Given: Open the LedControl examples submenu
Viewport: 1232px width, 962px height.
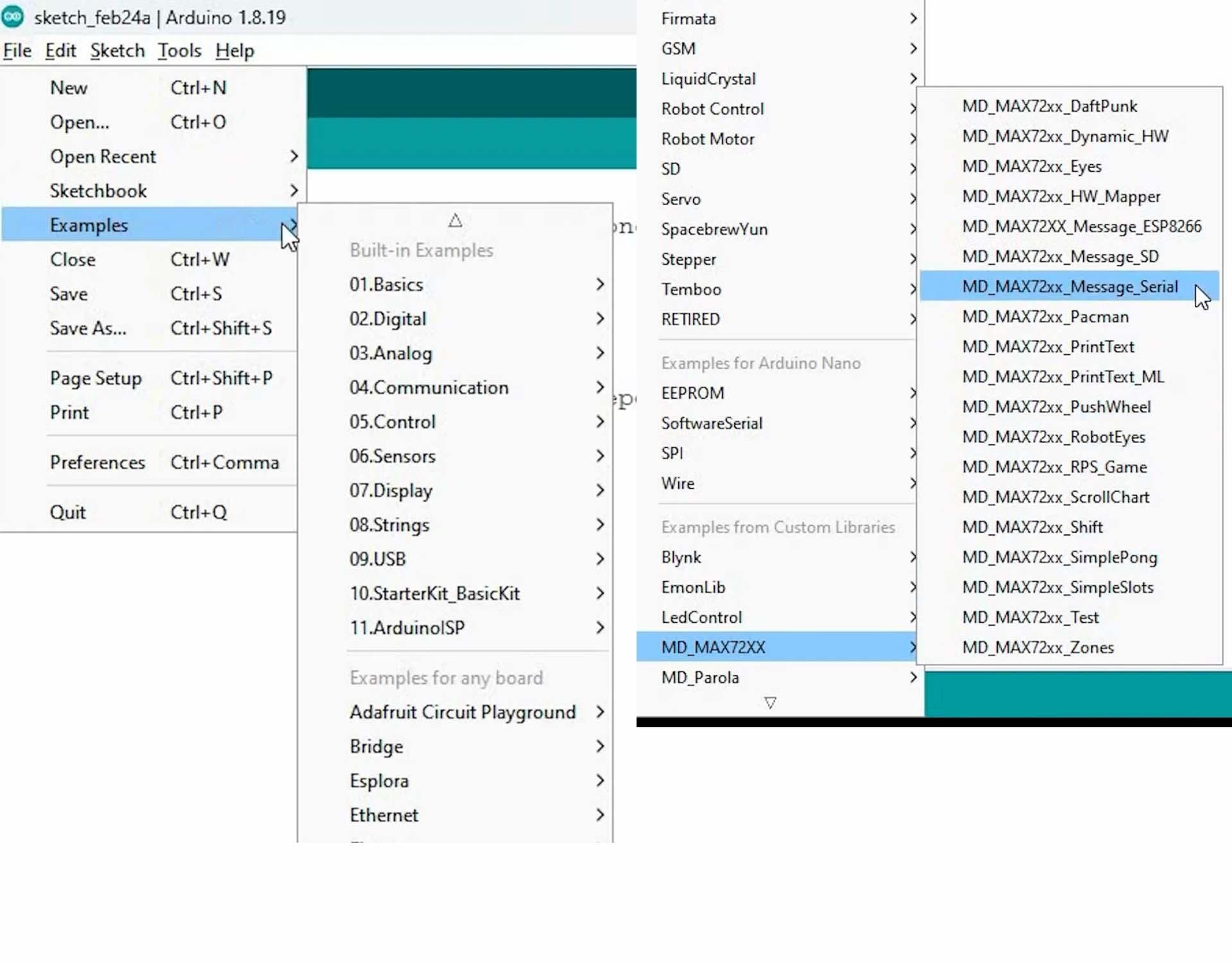Looking at the screenshot, I should tap(778, 618).
